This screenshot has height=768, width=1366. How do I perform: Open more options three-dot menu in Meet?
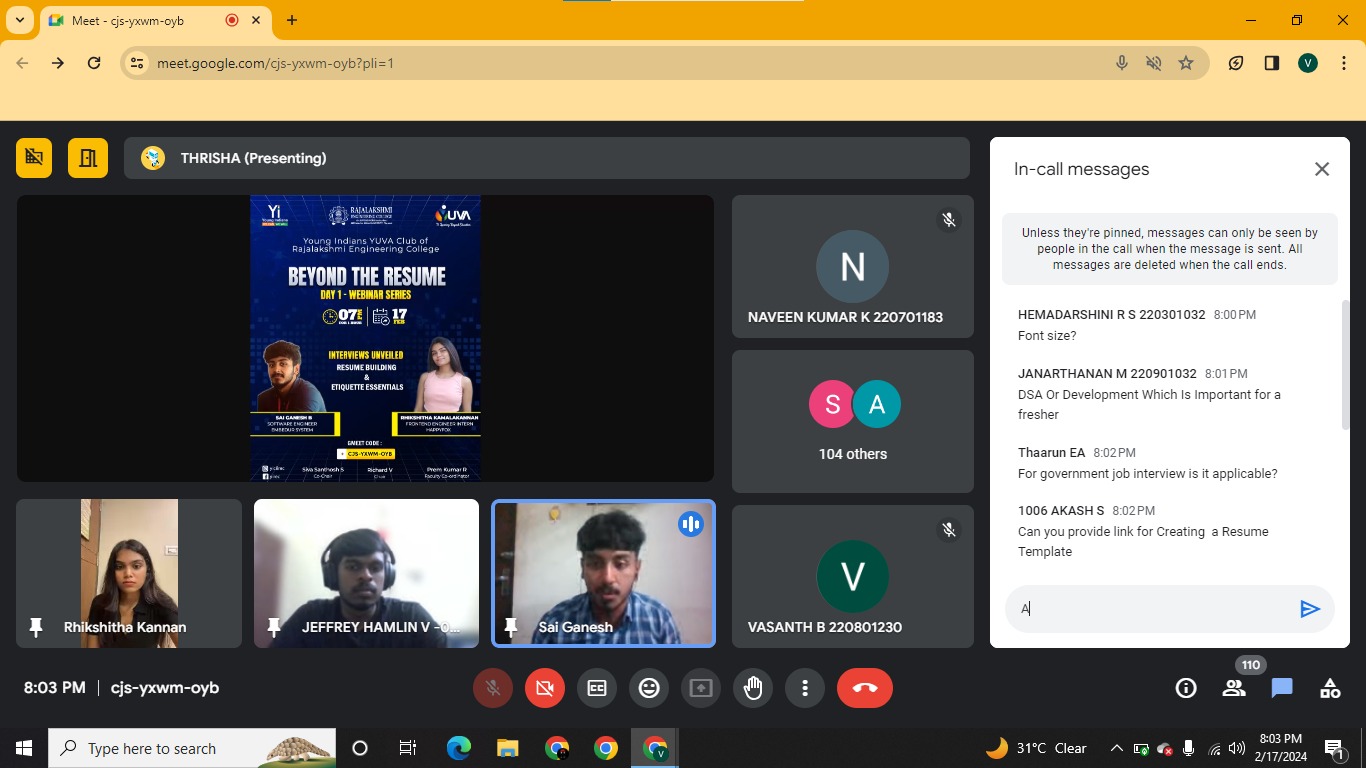(805, 688)
